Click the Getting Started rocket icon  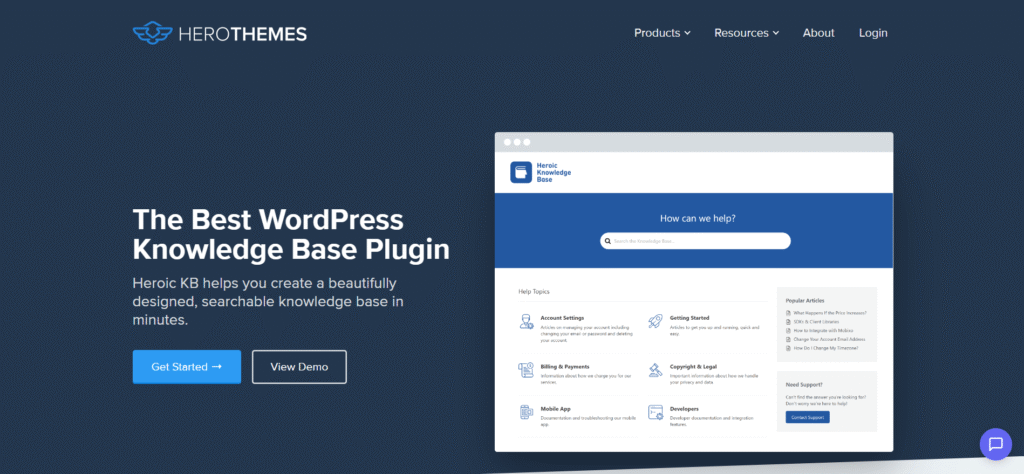656,321
